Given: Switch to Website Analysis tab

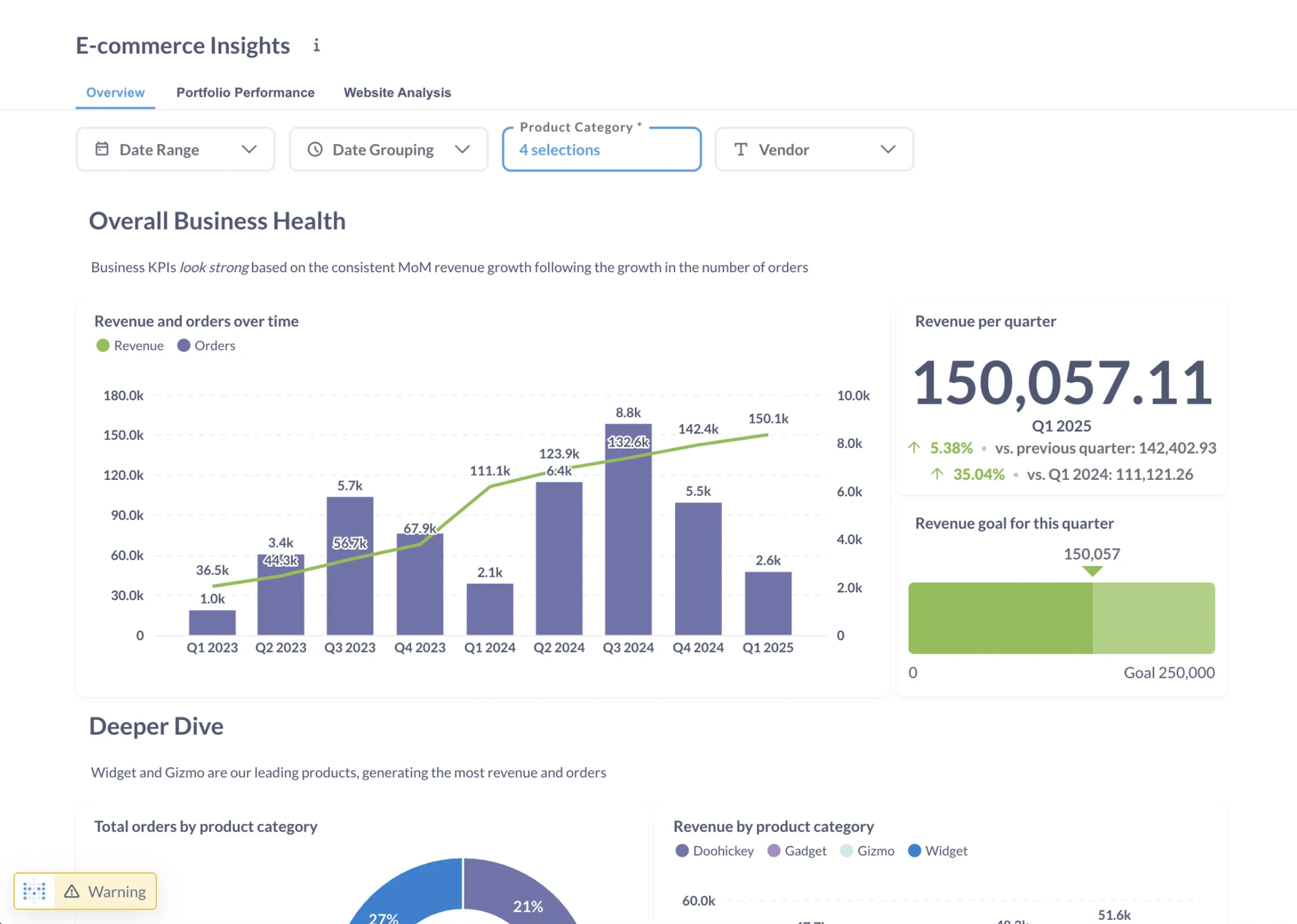Looking at the screenshot, I should tap(397, 92).
